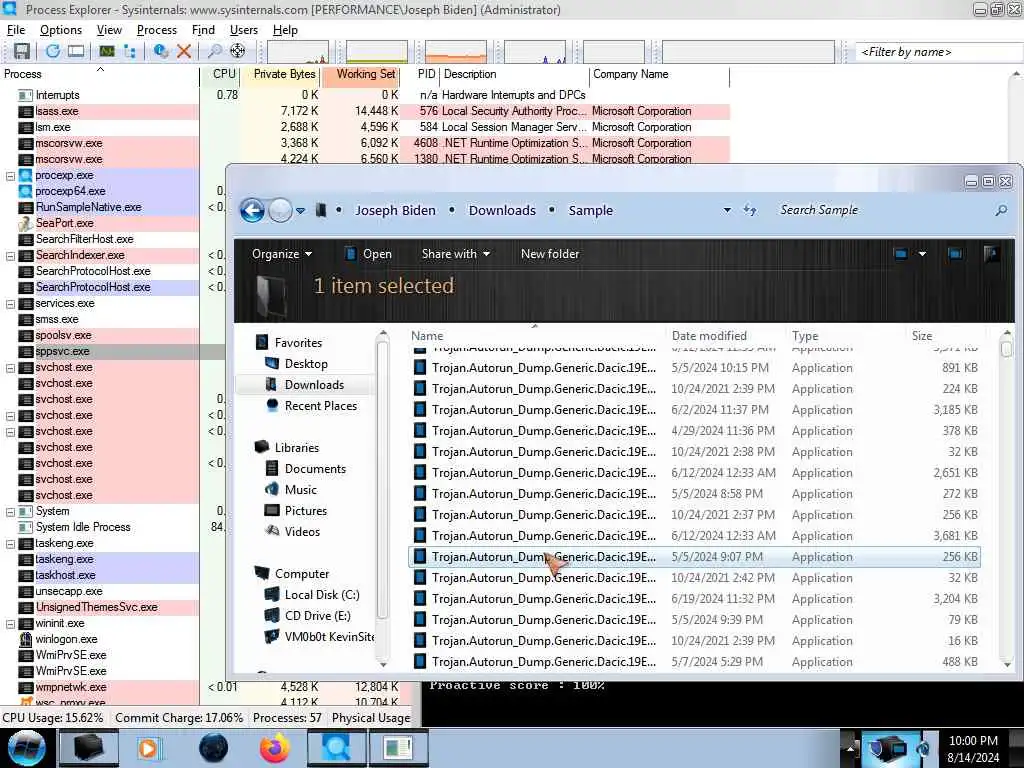1024x768 pixels.
Task: Click the Process Explorer taskbar icon
Action: [336, 748]
